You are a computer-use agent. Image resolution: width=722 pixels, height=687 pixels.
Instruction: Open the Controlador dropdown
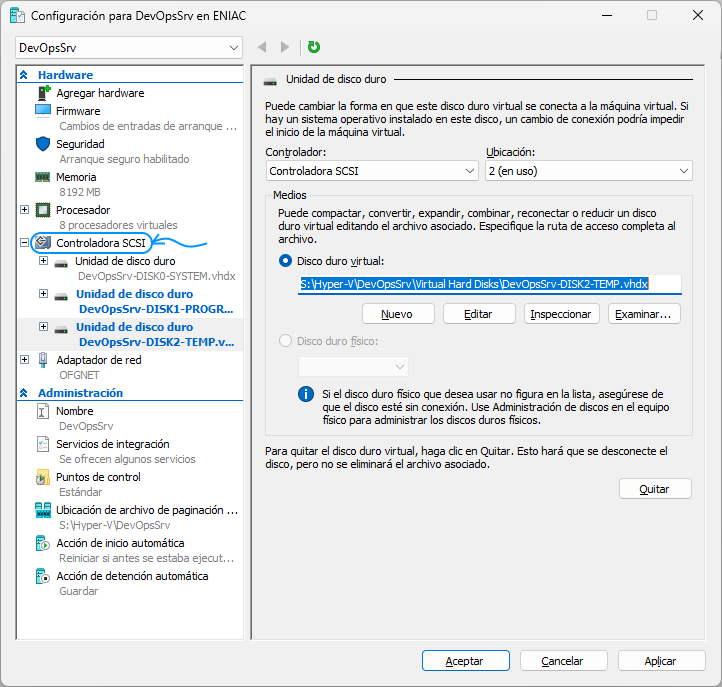[x=372, y=171]
